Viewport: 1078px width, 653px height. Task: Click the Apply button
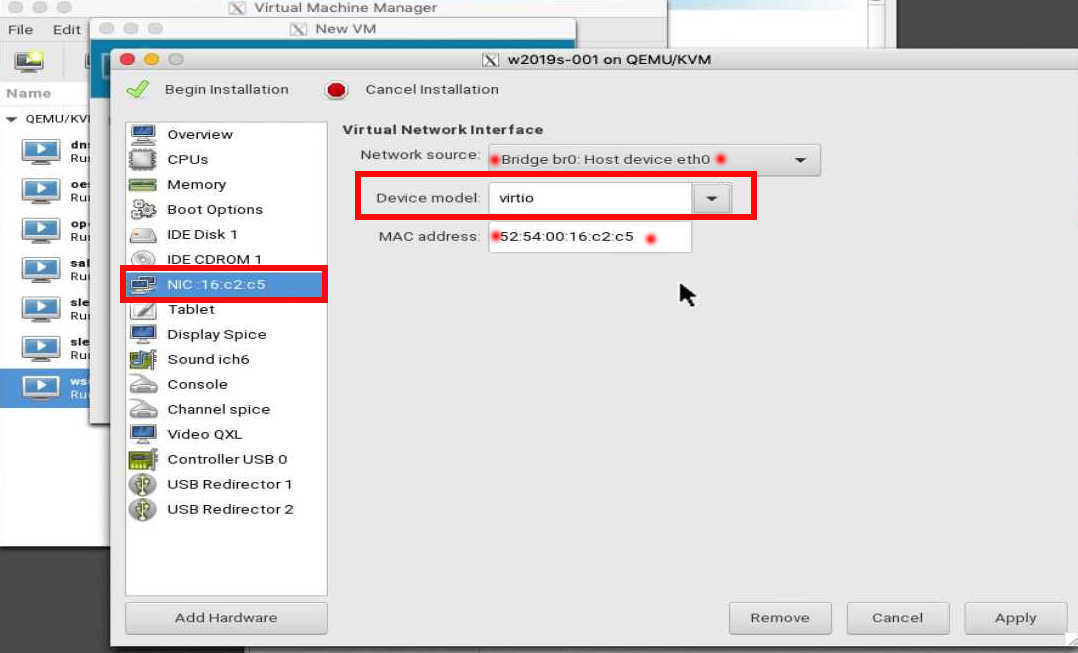click(1015, 618)
